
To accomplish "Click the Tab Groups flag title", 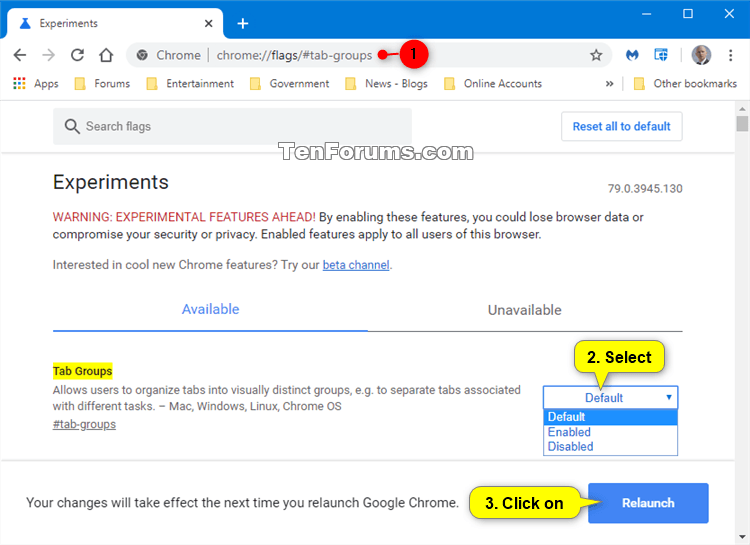I will (82, 371).
